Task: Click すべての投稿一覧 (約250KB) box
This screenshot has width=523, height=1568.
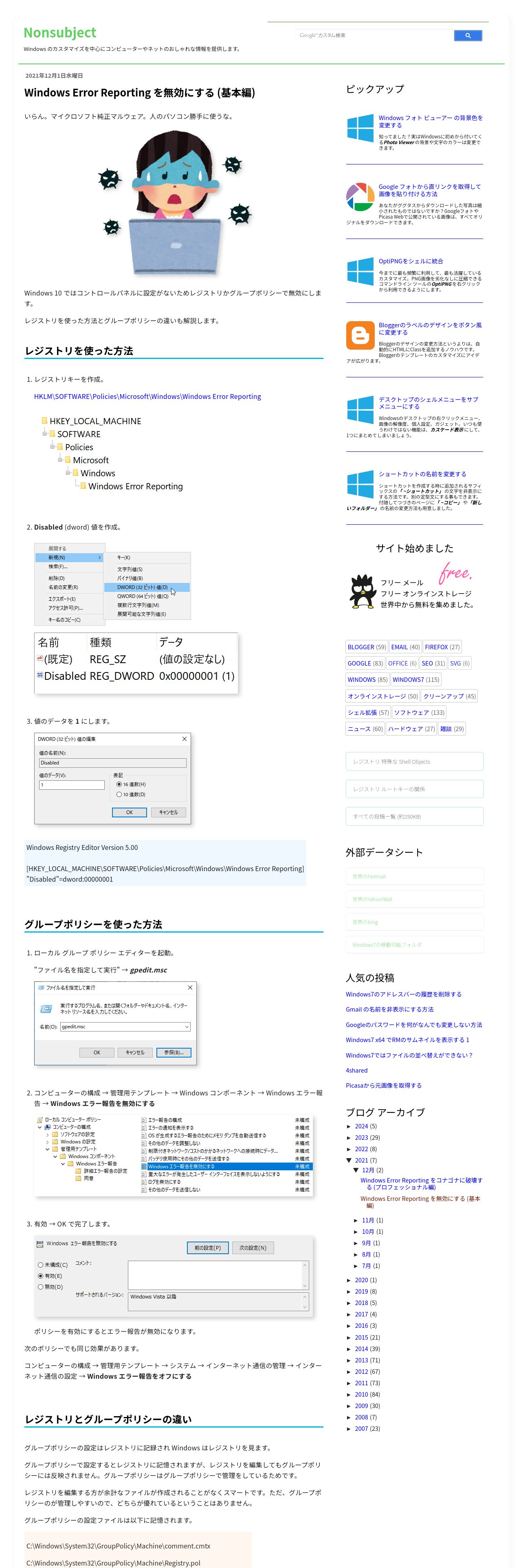Action: [414, 816]
